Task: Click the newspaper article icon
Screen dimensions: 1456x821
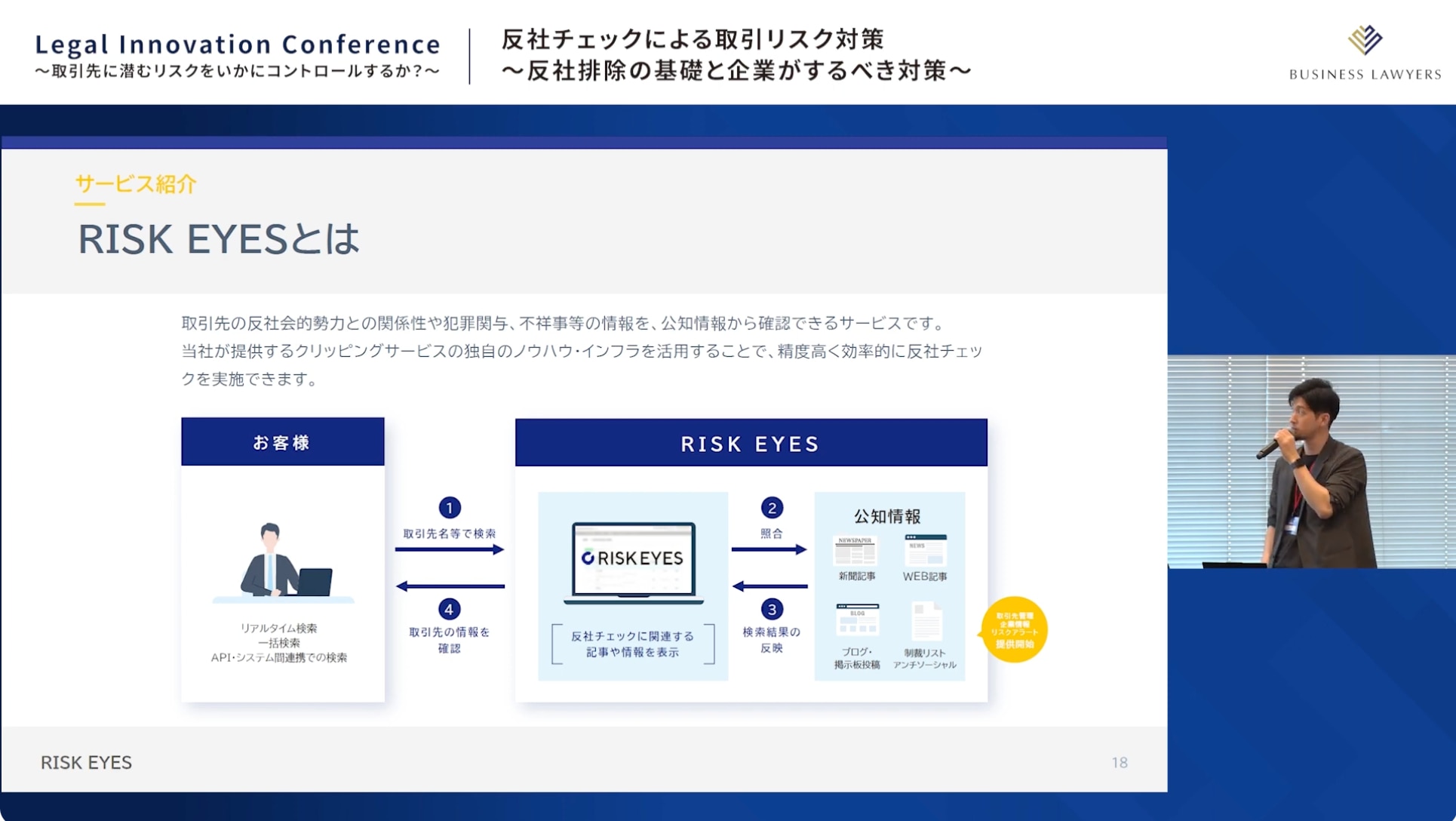Action: coord(855,551)
